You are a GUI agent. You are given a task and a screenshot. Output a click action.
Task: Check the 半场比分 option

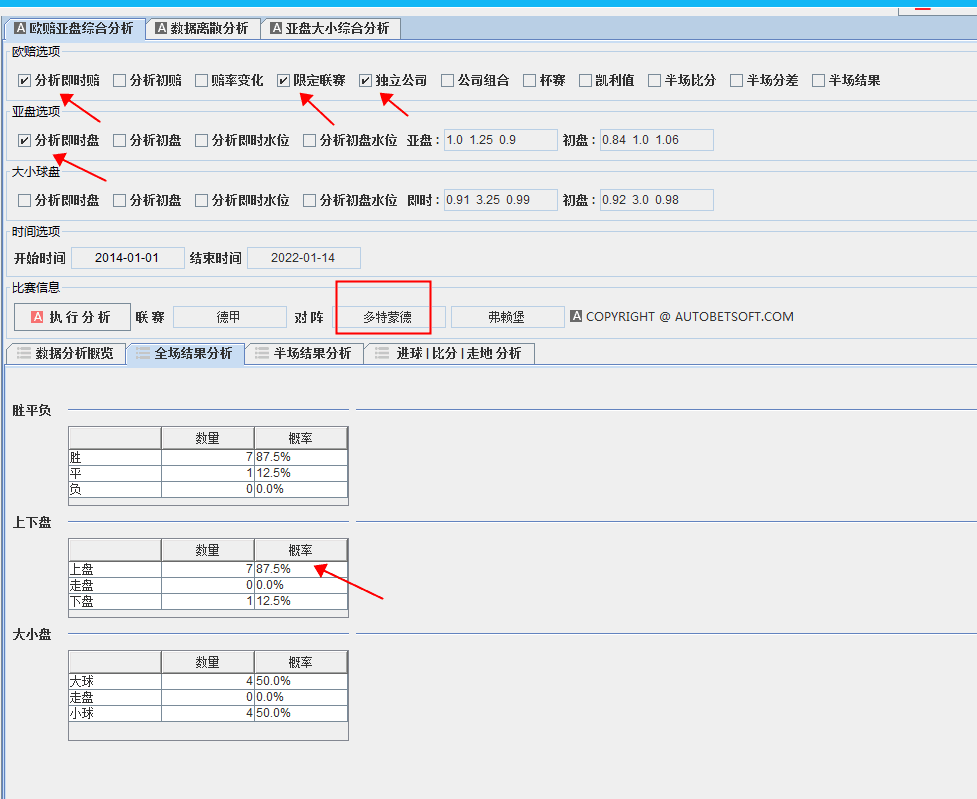click(655, 80)
